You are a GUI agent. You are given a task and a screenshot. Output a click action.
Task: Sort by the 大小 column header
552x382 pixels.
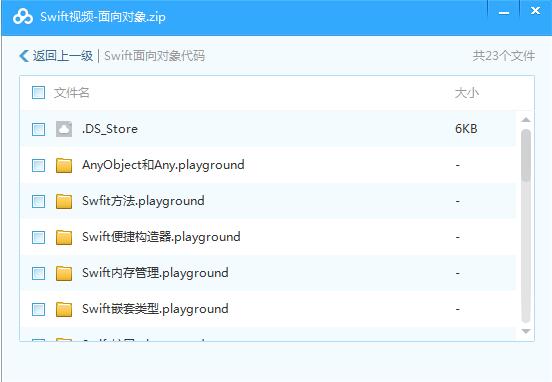467,93
